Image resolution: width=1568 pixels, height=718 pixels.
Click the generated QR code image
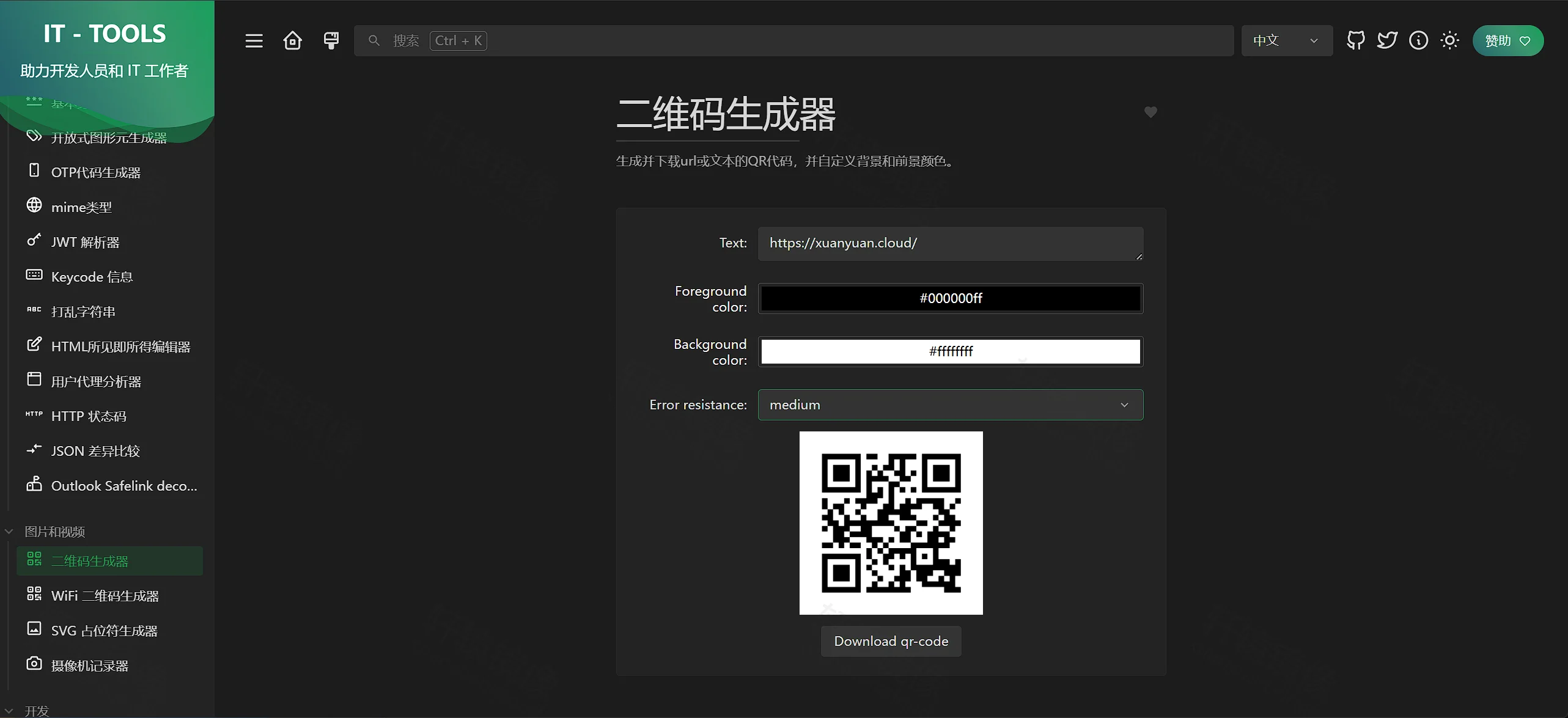891,523
